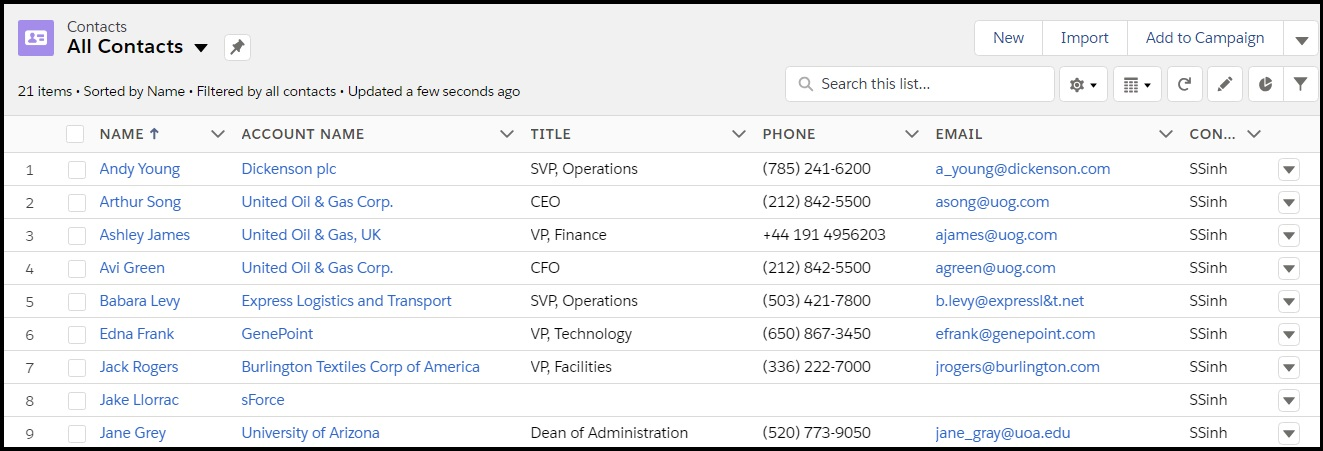Click the New button
Image resolution: width=1323 pixels, height=451 pixels.
point(1008,38)
